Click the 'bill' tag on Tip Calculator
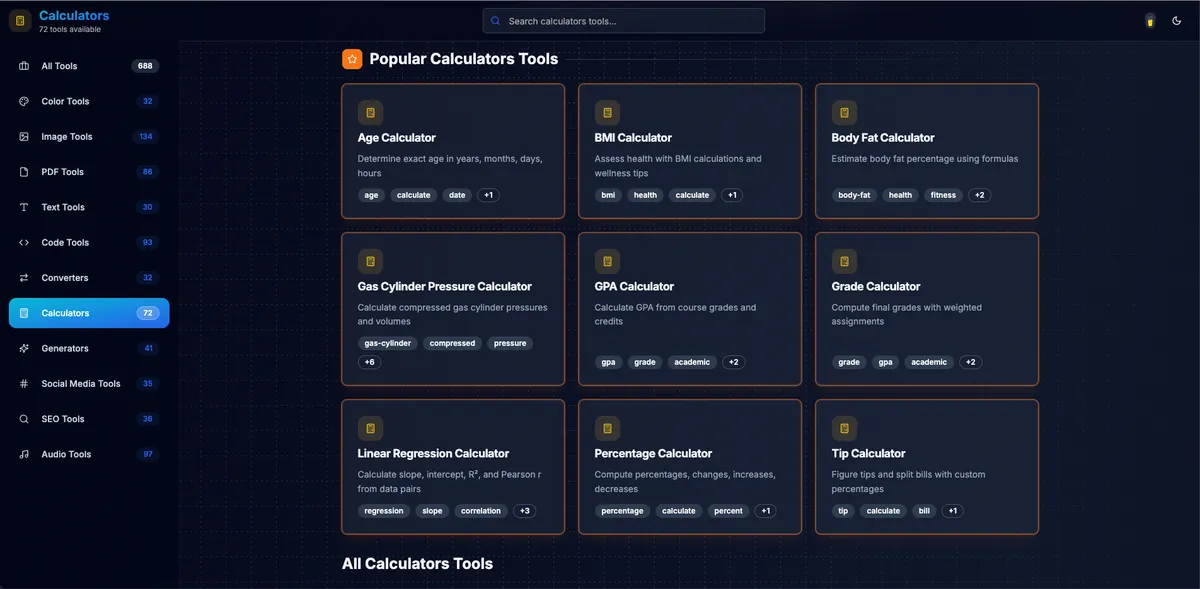Screen dimensions: 1200x589 tap(924, 511)
